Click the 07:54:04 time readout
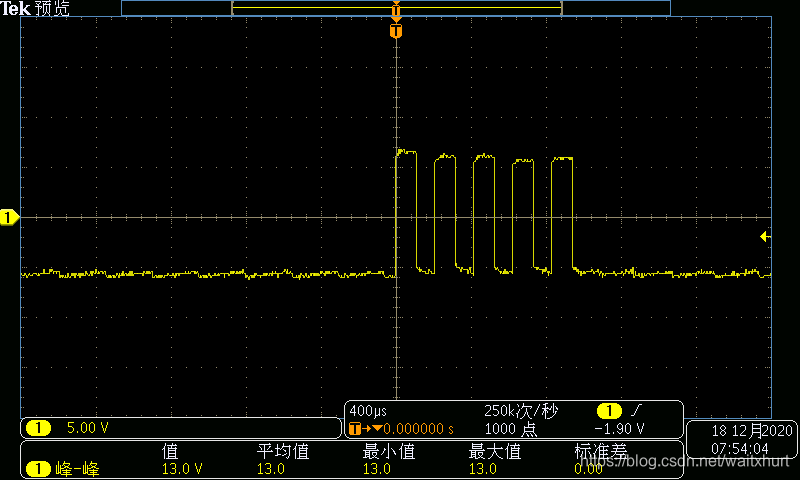Screen dimensions: 800x480 (739, 449)
